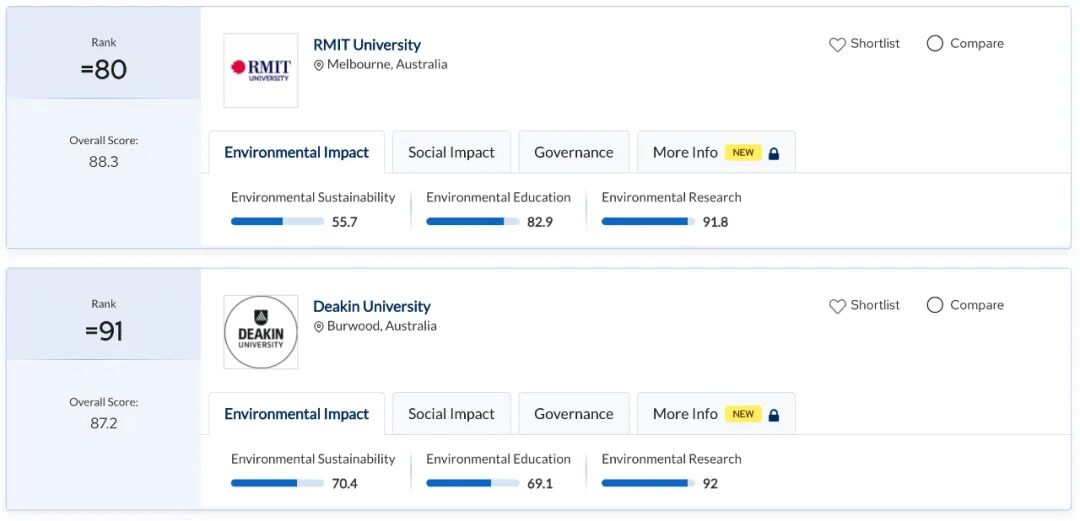Click the location pin next to Melbourne, Australia

319,65
